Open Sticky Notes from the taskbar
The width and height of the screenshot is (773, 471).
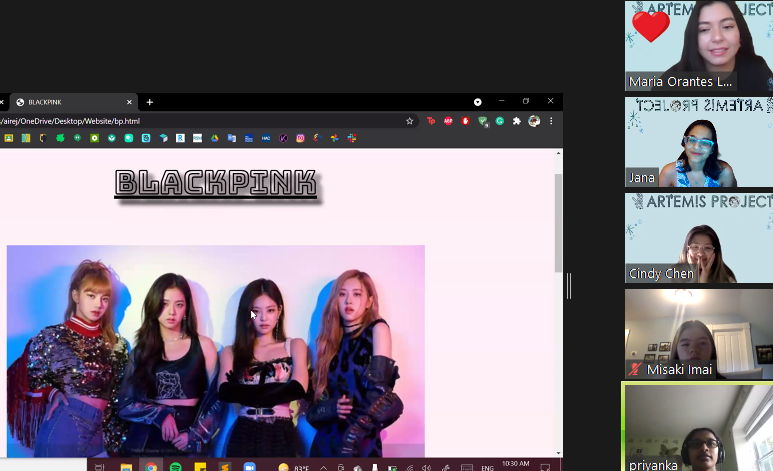200,467
